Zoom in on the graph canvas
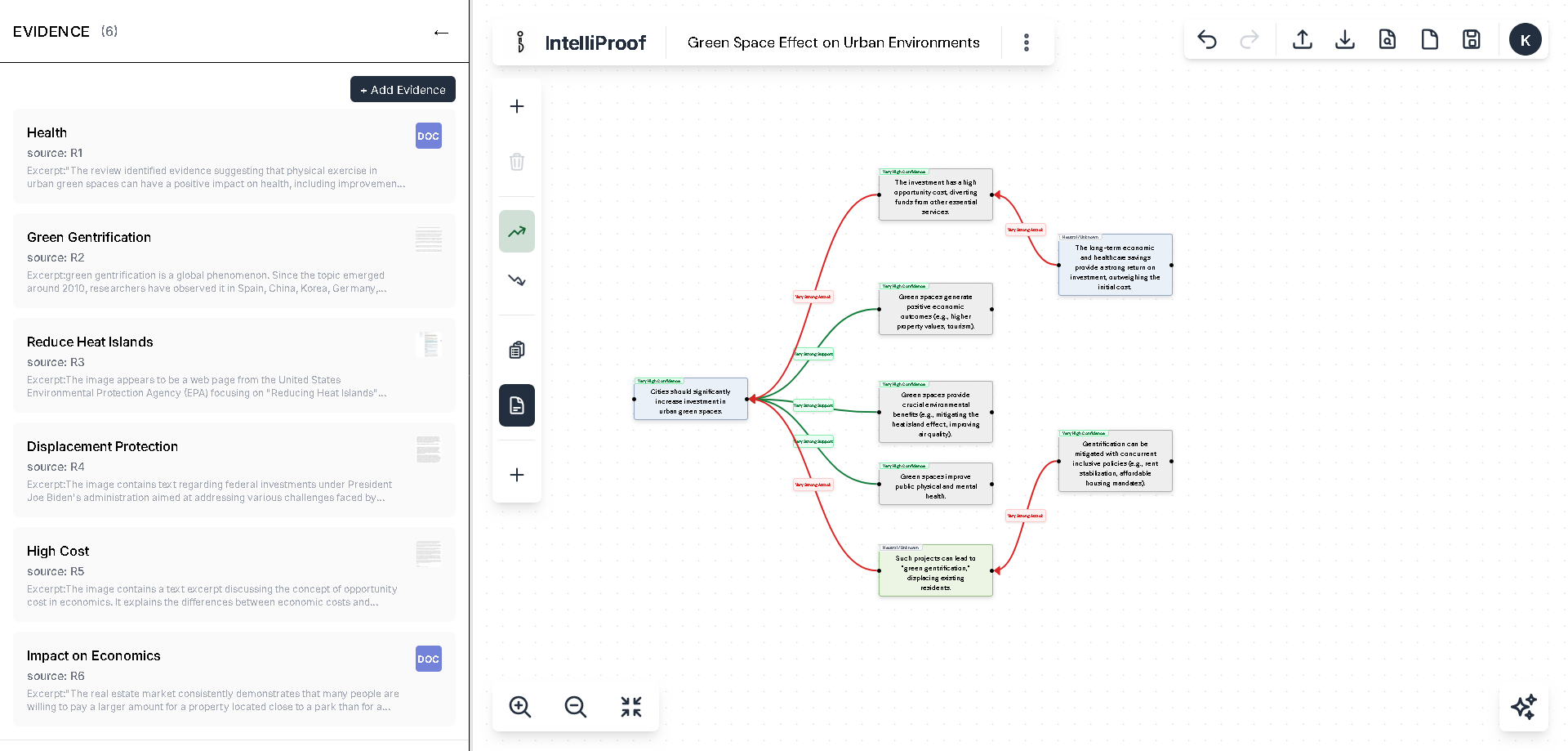The width and height of the screenshot is (1568, 751). click(x=520, y=707)
